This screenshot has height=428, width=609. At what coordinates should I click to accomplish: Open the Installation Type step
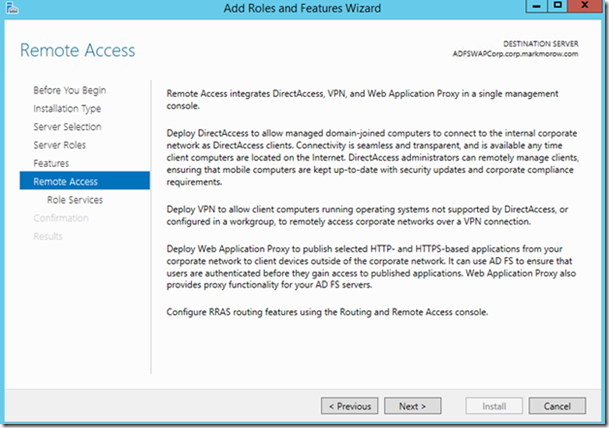click(x=67, y=108)
